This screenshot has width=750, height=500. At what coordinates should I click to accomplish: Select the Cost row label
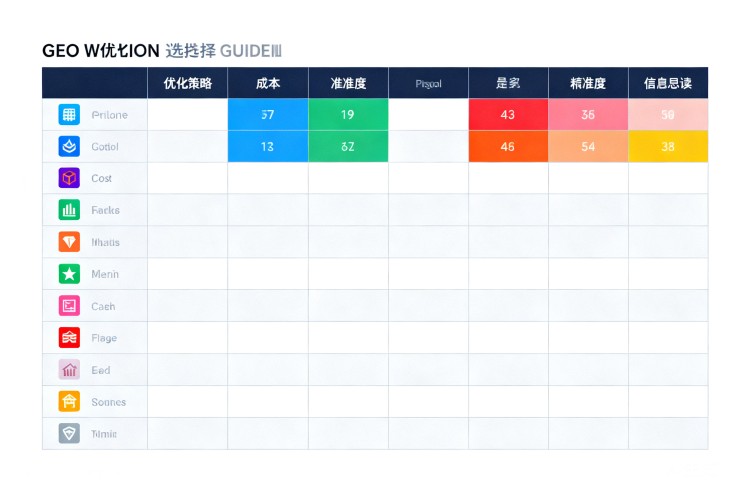[x=101, y=178]
